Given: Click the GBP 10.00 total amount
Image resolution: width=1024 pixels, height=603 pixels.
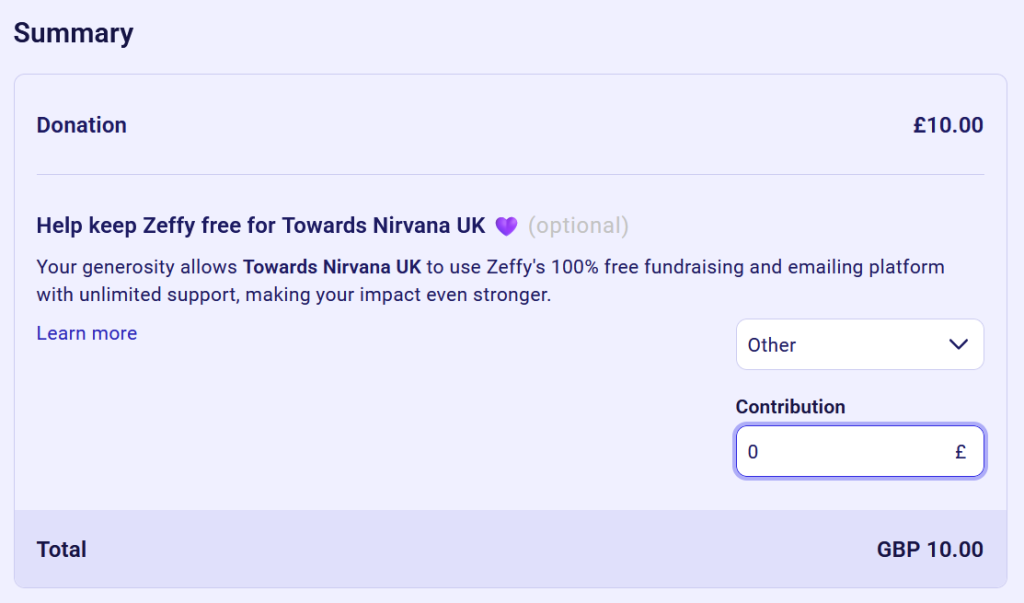Looking at the screenshot, I should (929, 549).
